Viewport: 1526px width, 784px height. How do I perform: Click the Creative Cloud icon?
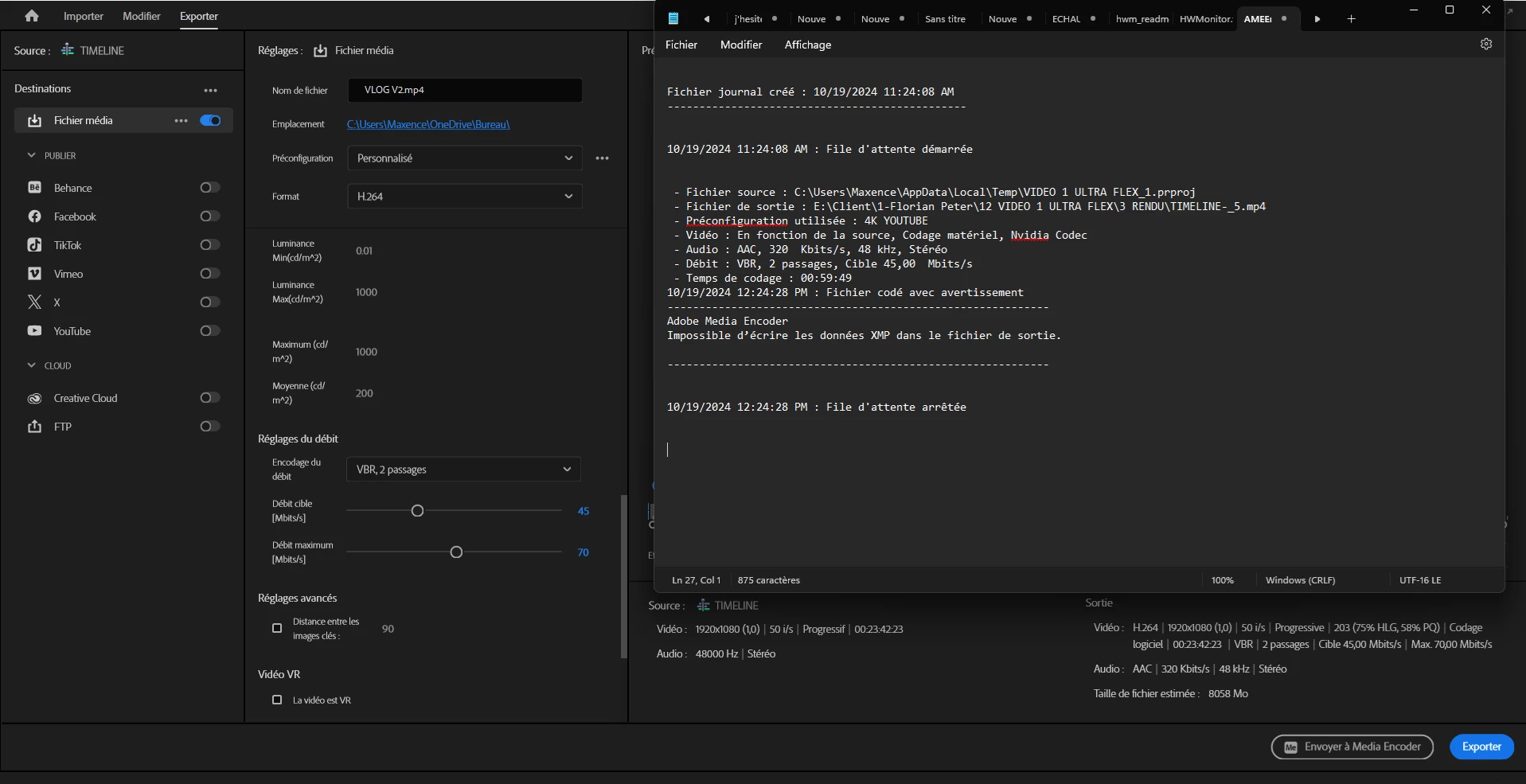tap(34, 398)
